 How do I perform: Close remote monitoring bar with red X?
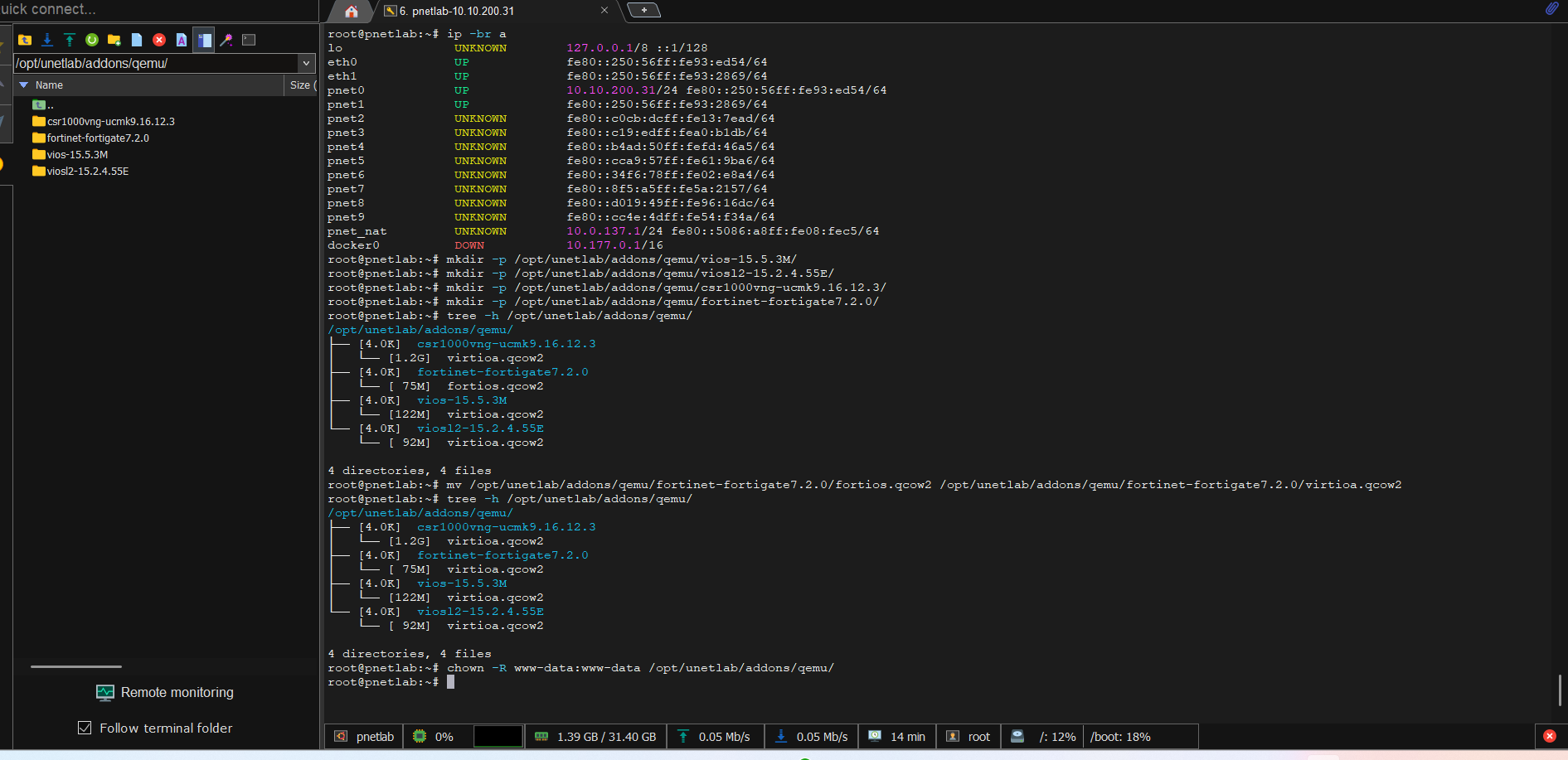(1550, 736)
